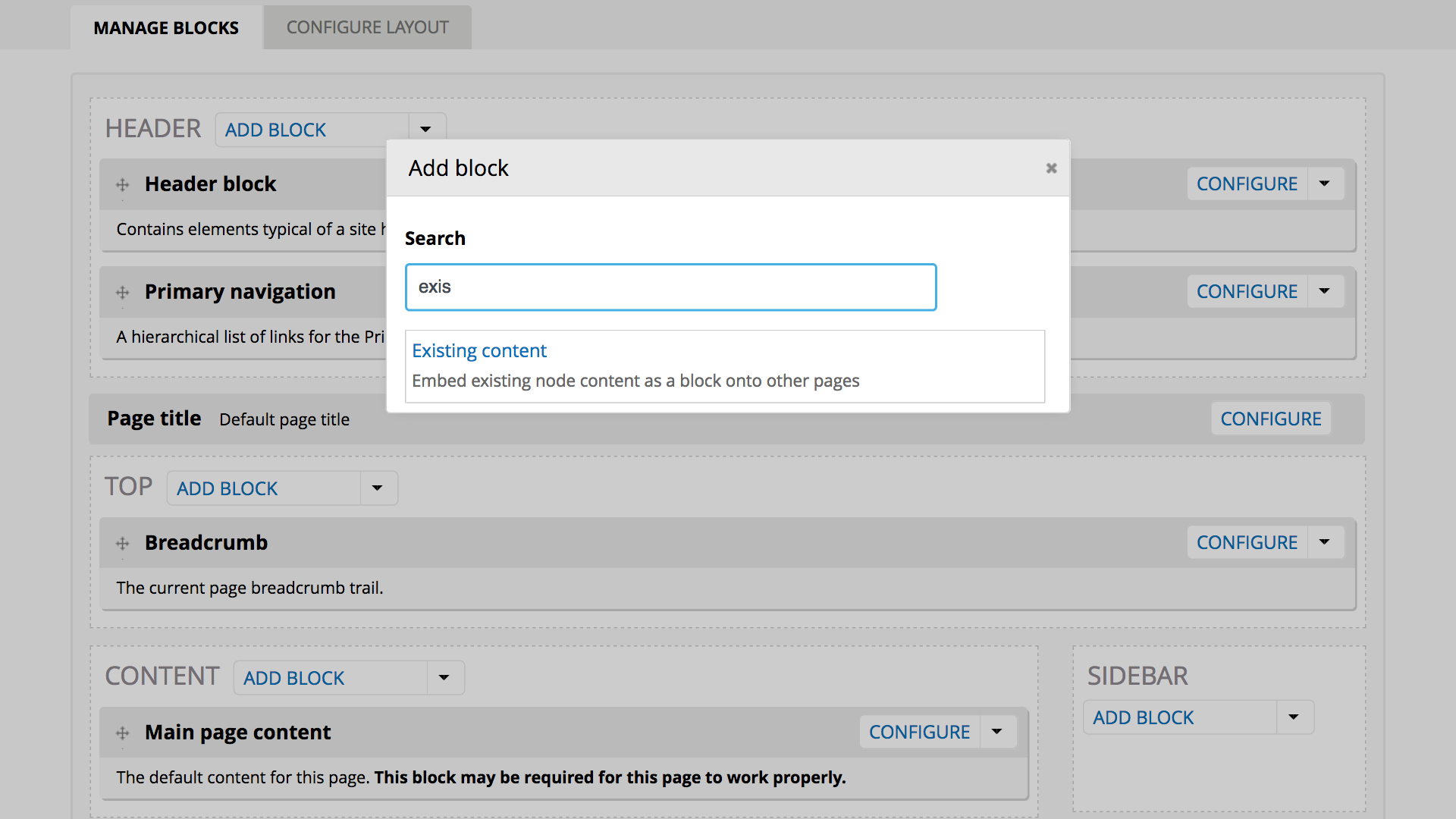
Task: Click the drag handle on Main page content
Action: click(122, 733)
